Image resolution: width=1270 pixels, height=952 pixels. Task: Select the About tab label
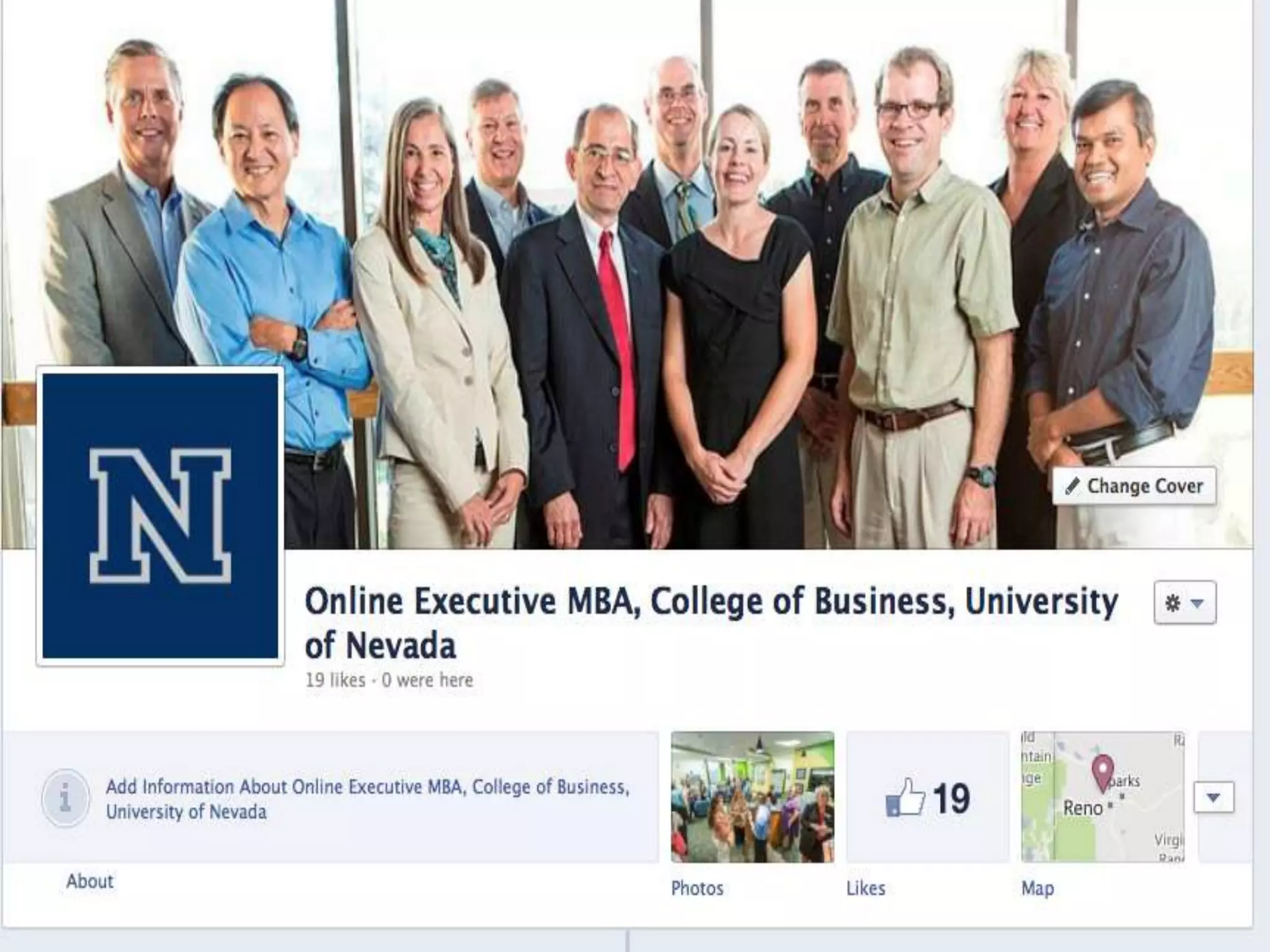[90, 881]
